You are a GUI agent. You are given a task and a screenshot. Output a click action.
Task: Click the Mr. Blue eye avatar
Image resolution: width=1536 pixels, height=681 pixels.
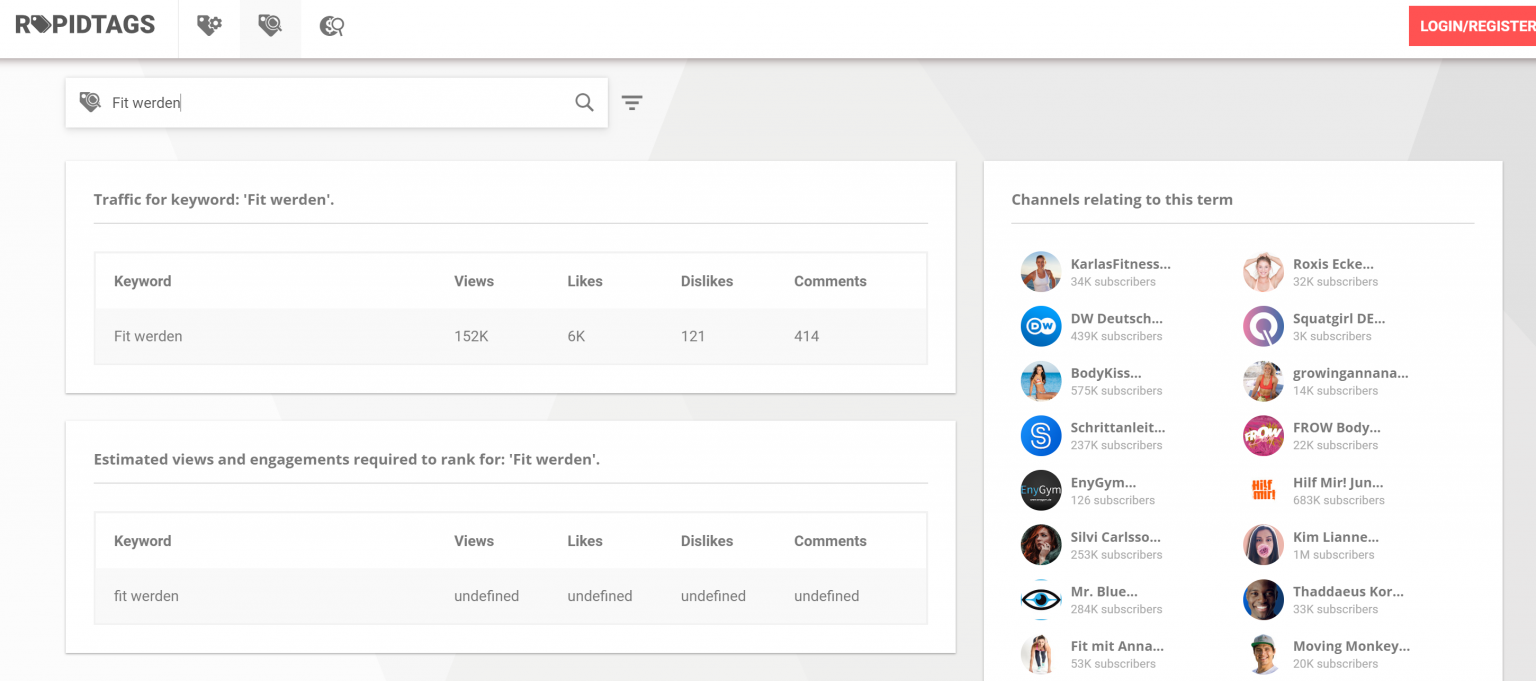(x=1040, y=600)
